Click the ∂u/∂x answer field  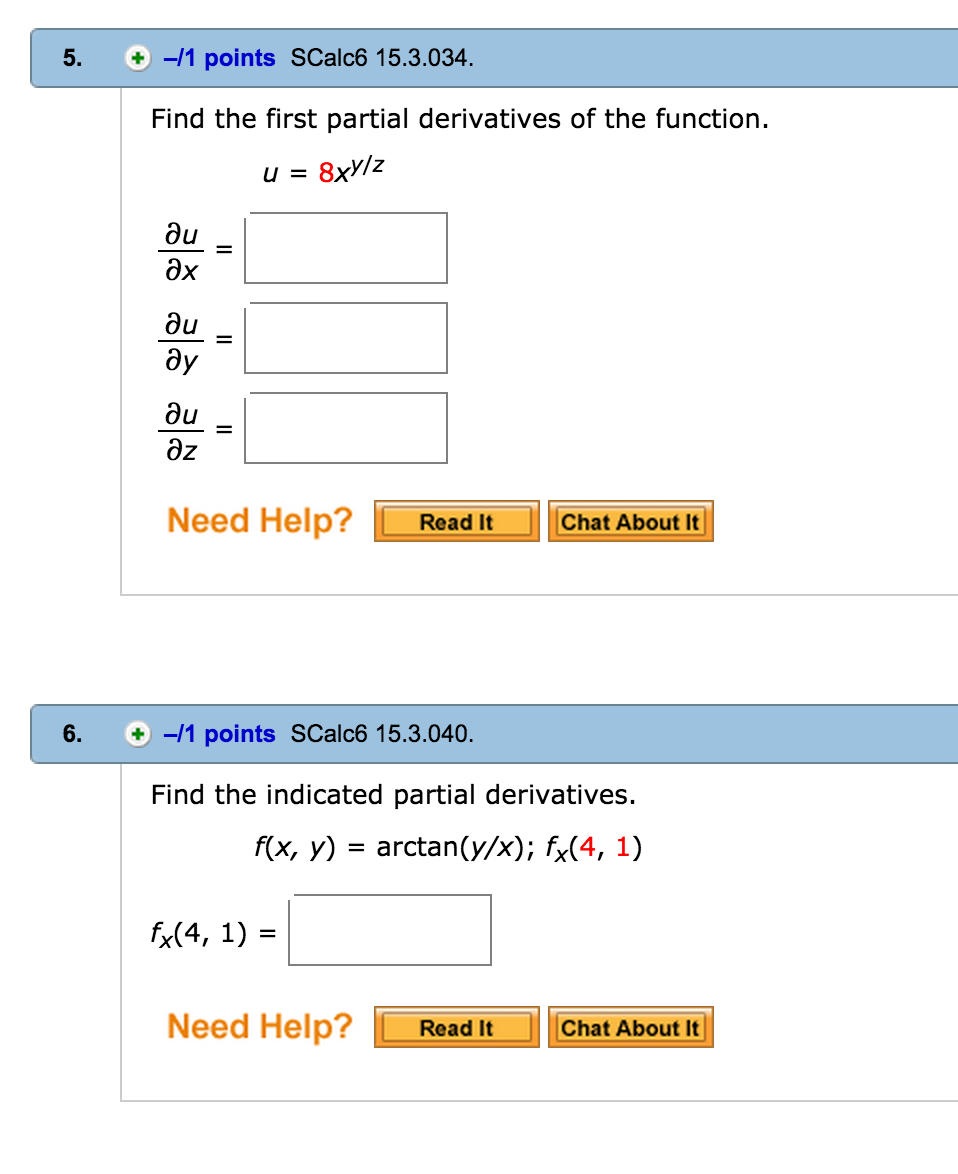tap(346, 248)
